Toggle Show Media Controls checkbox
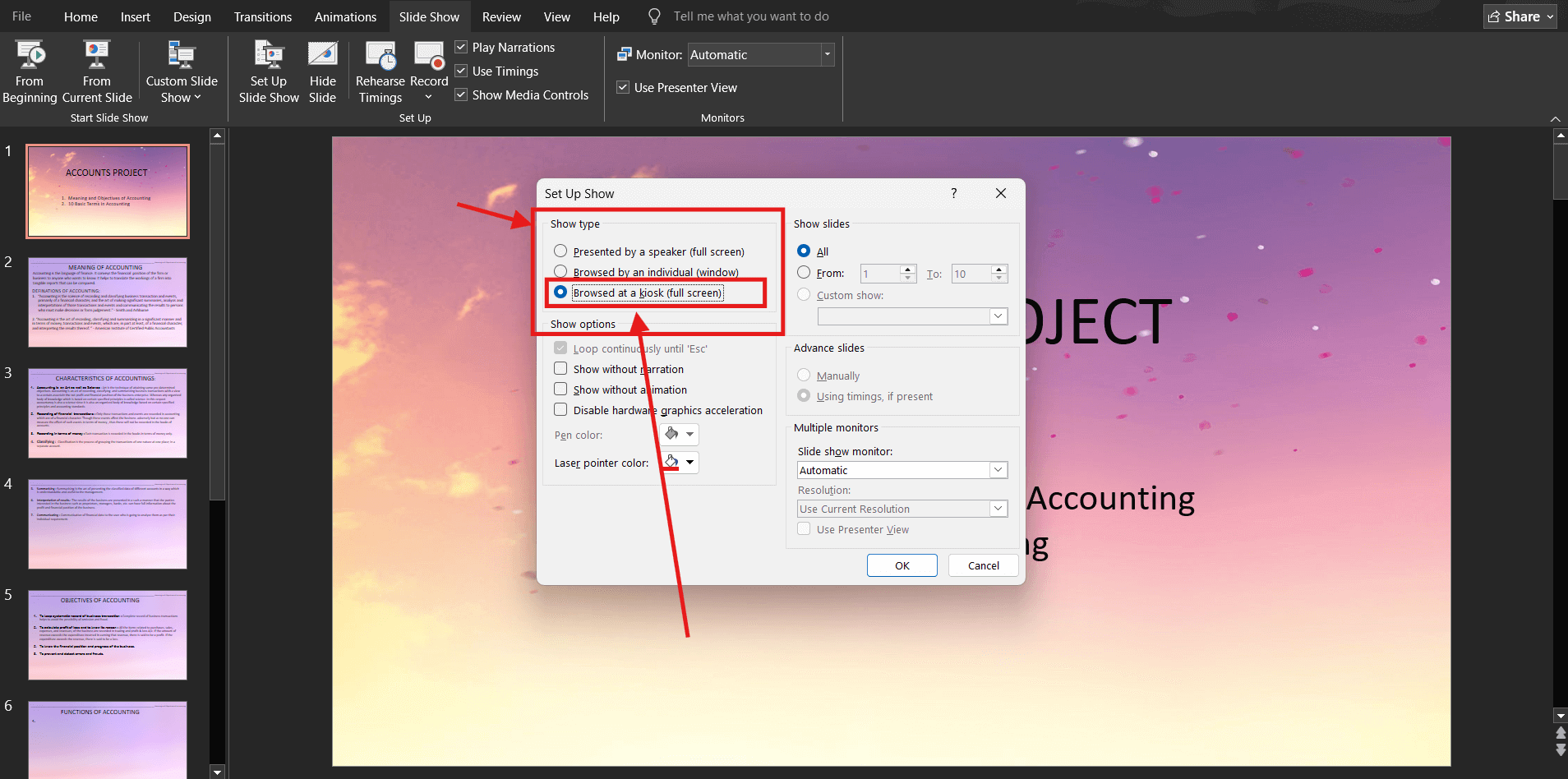 [x=461, y=95]
